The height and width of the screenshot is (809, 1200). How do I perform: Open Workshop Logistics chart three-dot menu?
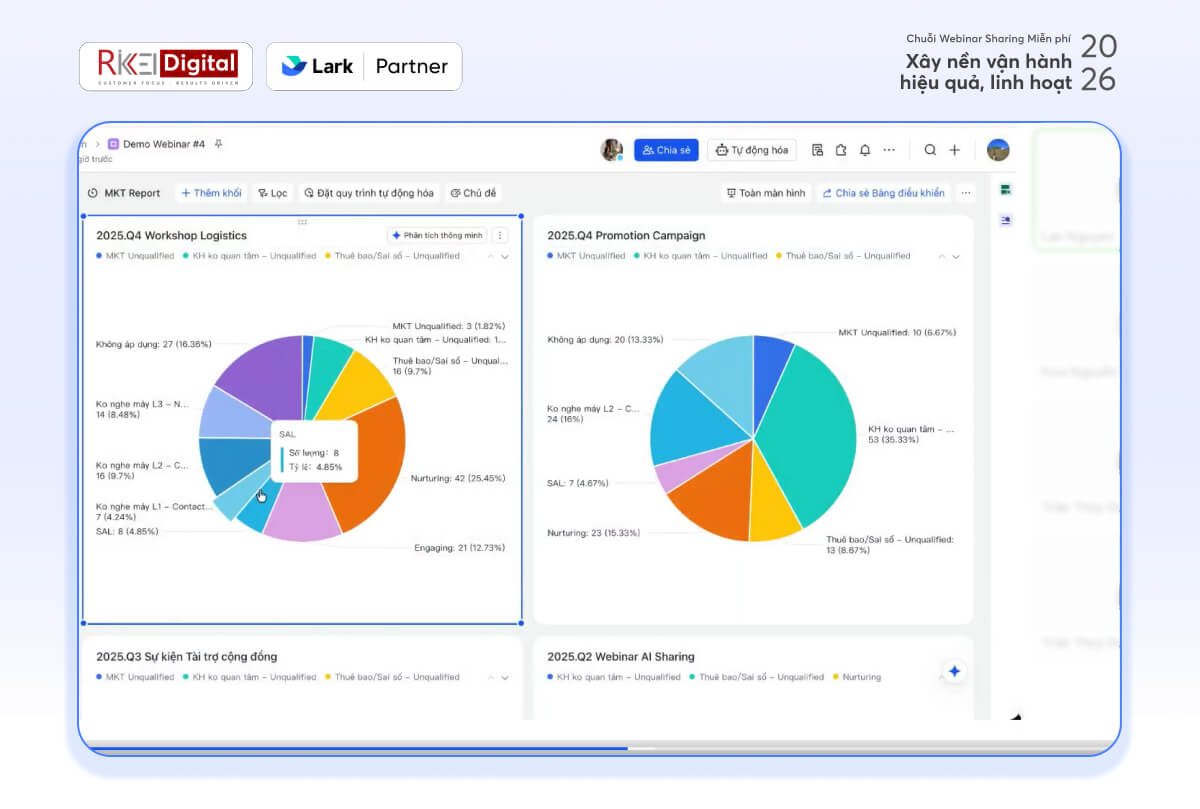point(500,236)
